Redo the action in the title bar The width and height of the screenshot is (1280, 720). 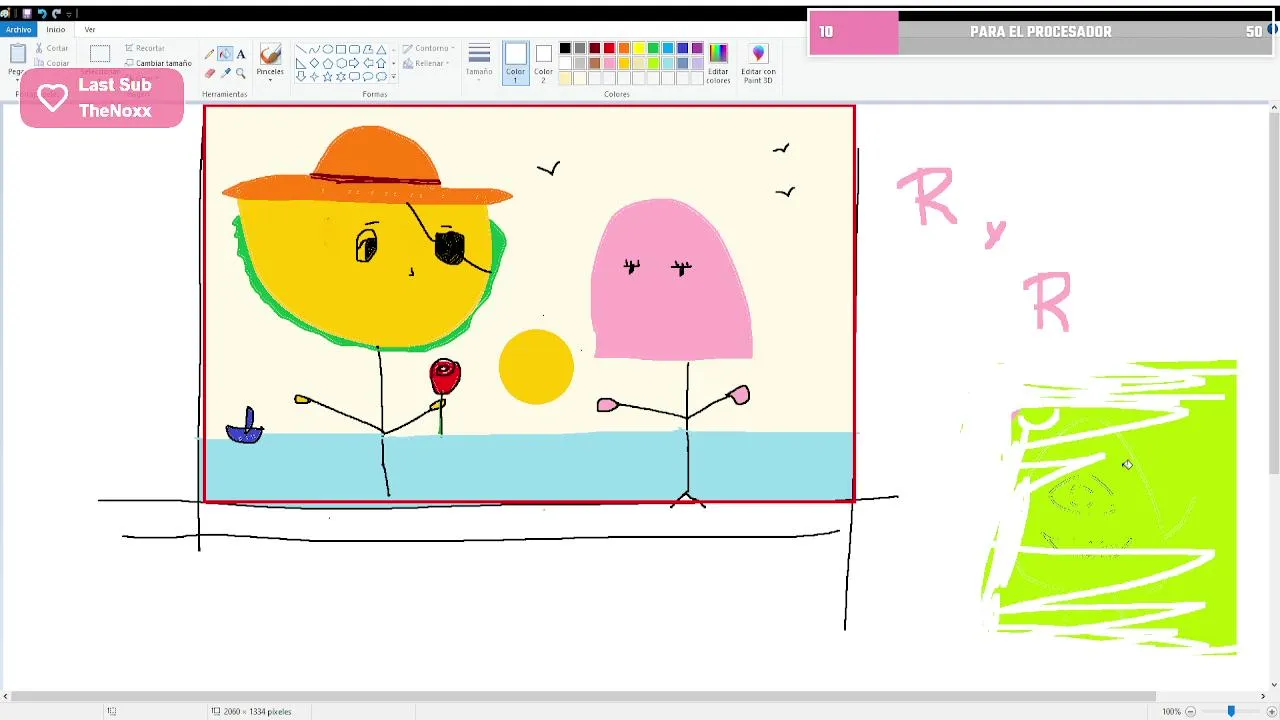coord(56,14)
